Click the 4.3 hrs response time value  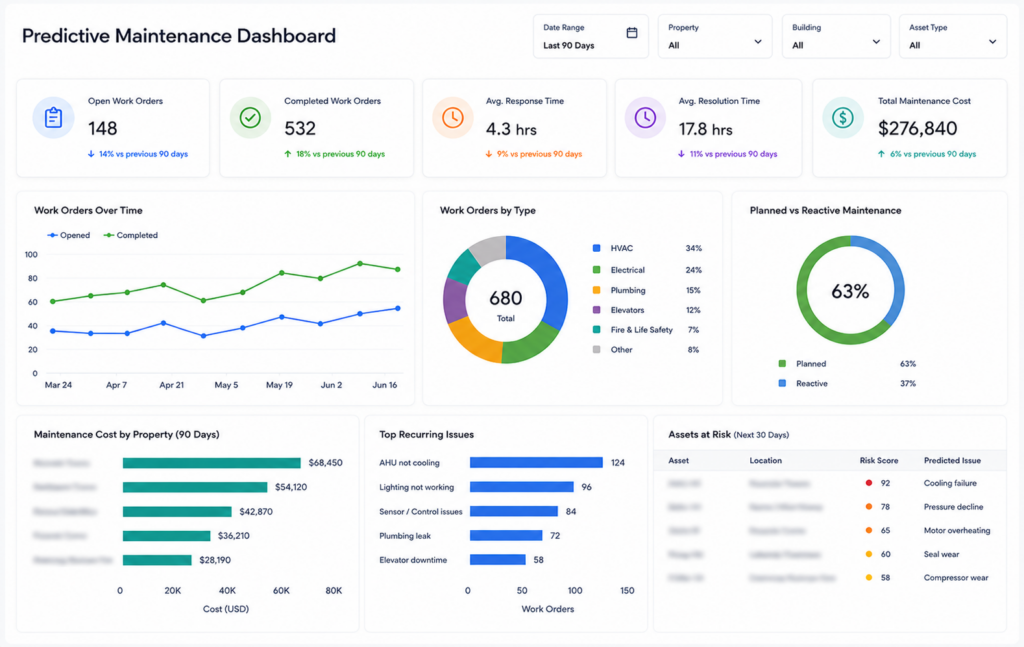pyautogui.click(x=511, y=129)
